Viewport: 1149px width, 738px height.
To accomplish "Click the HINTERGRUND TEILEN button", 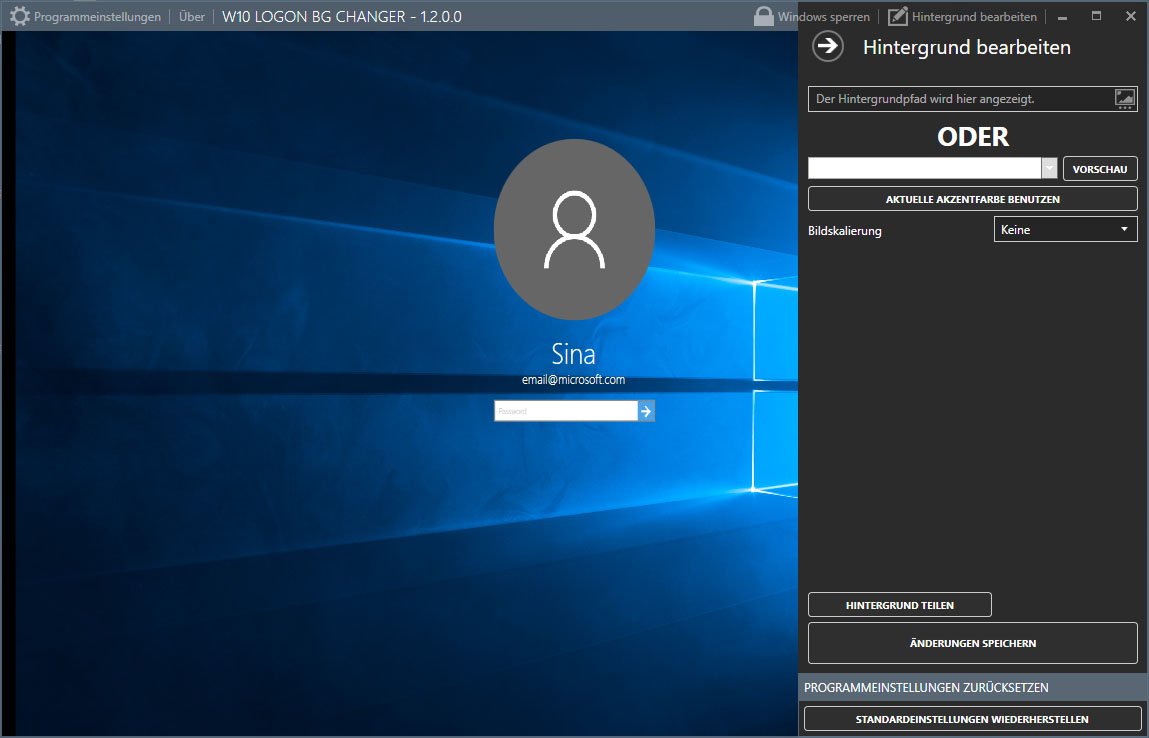I will point(899,605).
